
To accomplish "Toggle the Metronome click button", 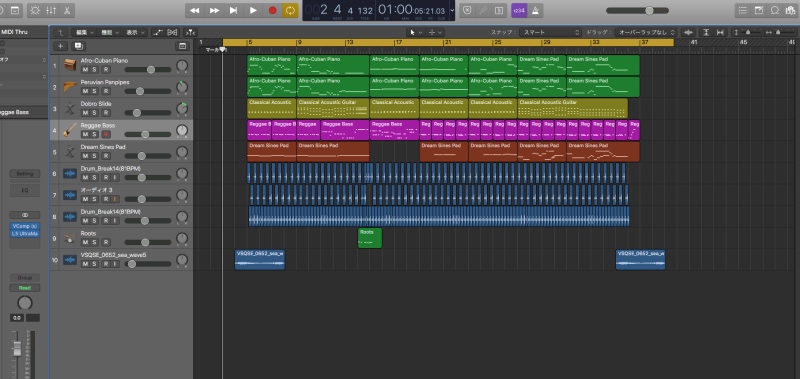I will pyautogui.click(x=535, y=10).
